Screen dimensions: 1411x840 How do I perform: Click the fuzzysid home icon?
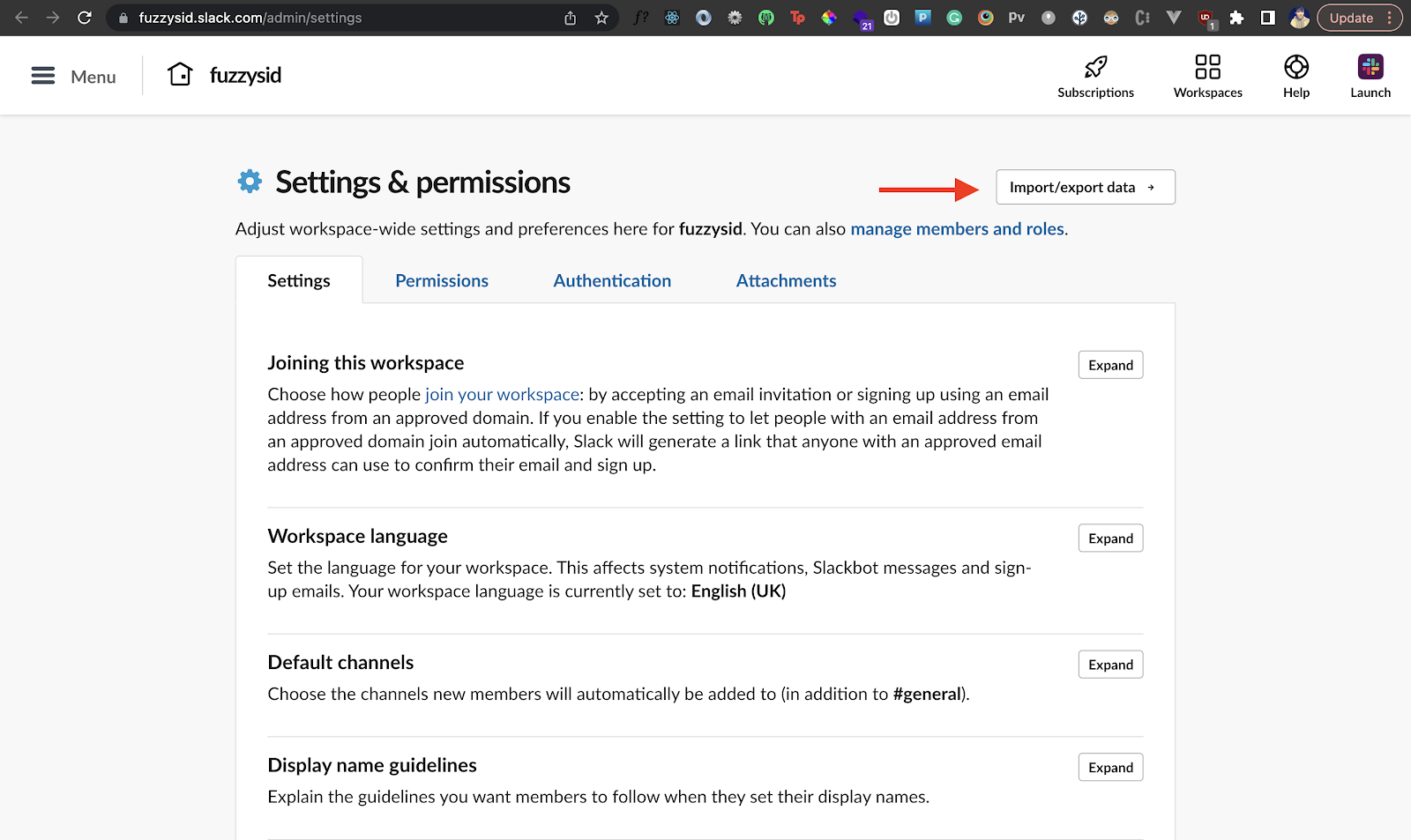(x=180, y=75)
